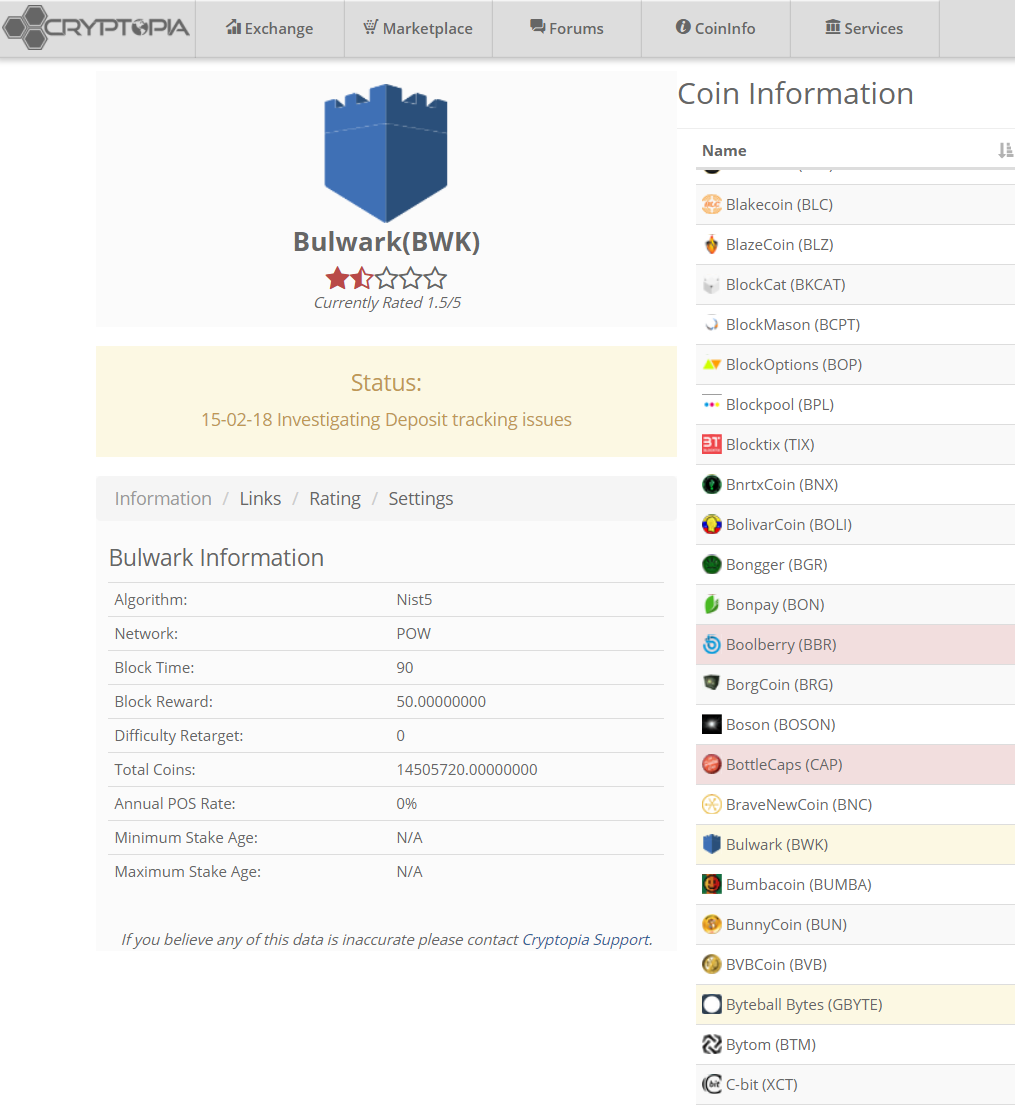
Task: Click the BnrtxCoin (BNX) icon
Action: (712, 485)
